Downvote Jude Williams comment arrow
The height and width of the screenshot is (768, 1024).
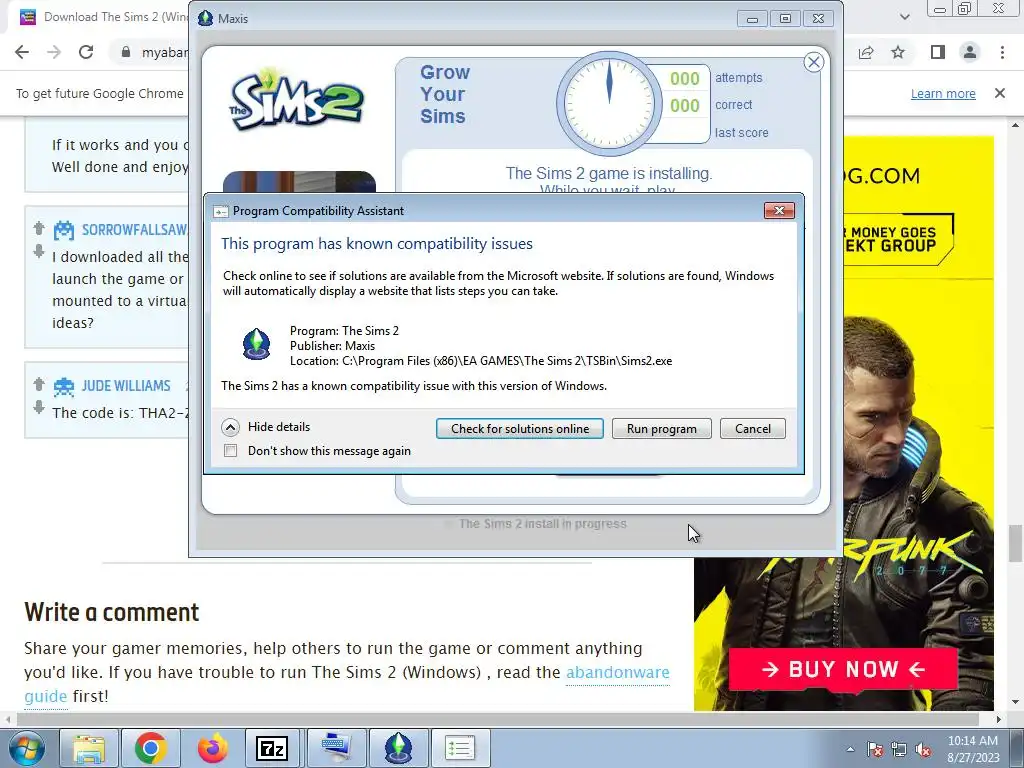pos(39,407)
